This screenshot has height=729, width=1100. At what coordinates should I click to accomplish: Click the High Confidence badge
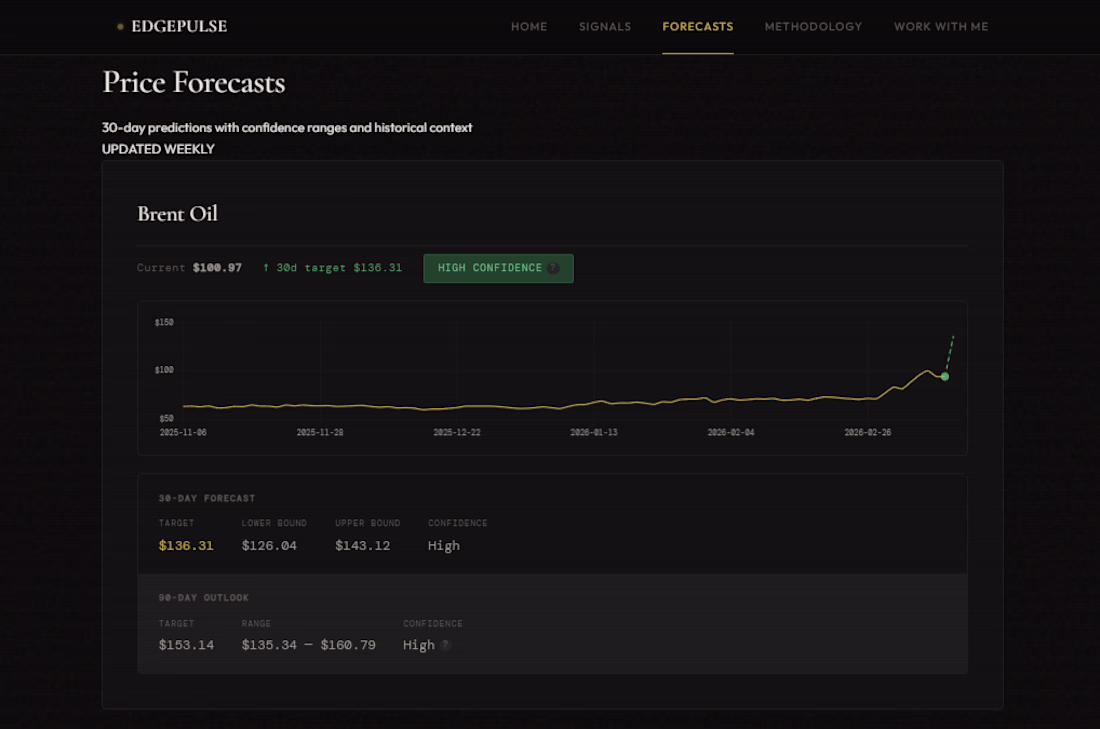point(490,268)
